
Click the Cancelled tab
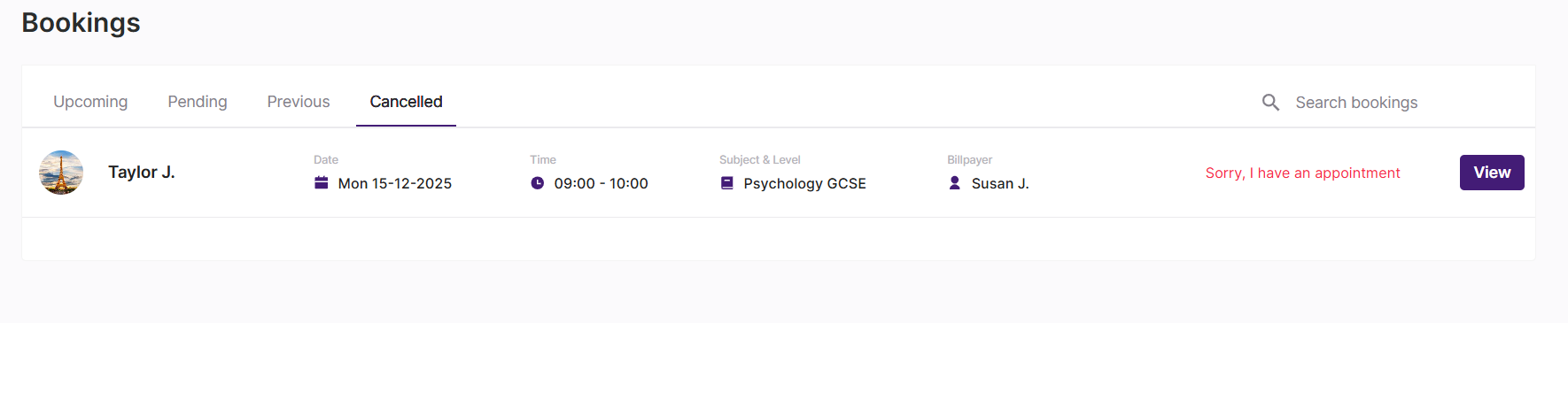pos(406,102)
